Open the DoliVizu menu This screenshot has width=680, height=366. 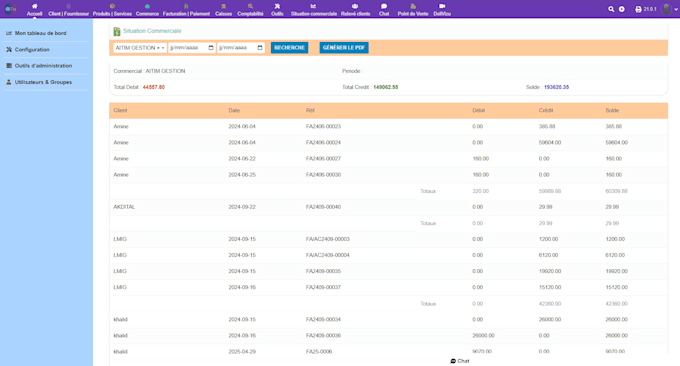[442, 10]
